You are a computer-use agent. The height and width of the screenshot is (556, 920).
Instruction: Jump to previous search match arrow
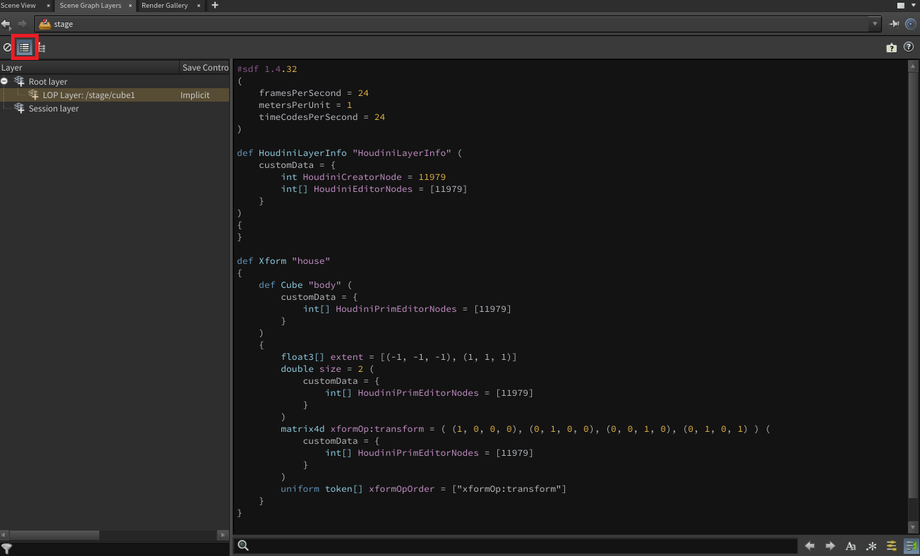coord(810,546)
